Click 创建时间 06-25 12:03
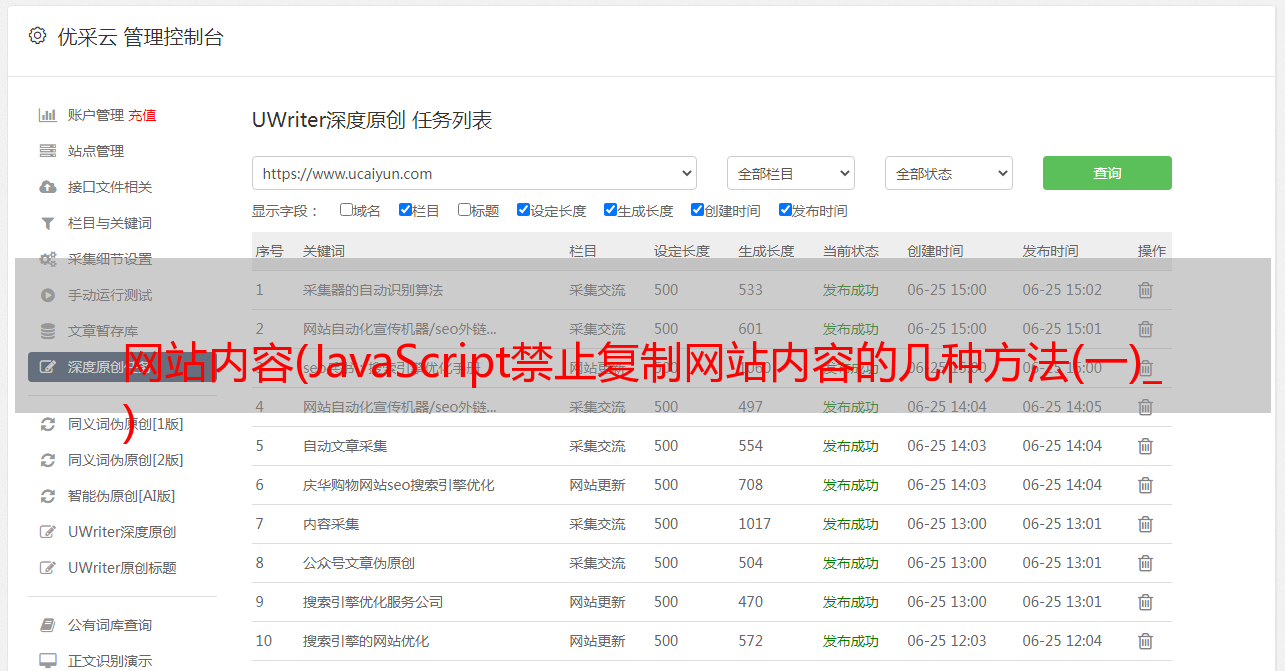 (x=947, y=641)
